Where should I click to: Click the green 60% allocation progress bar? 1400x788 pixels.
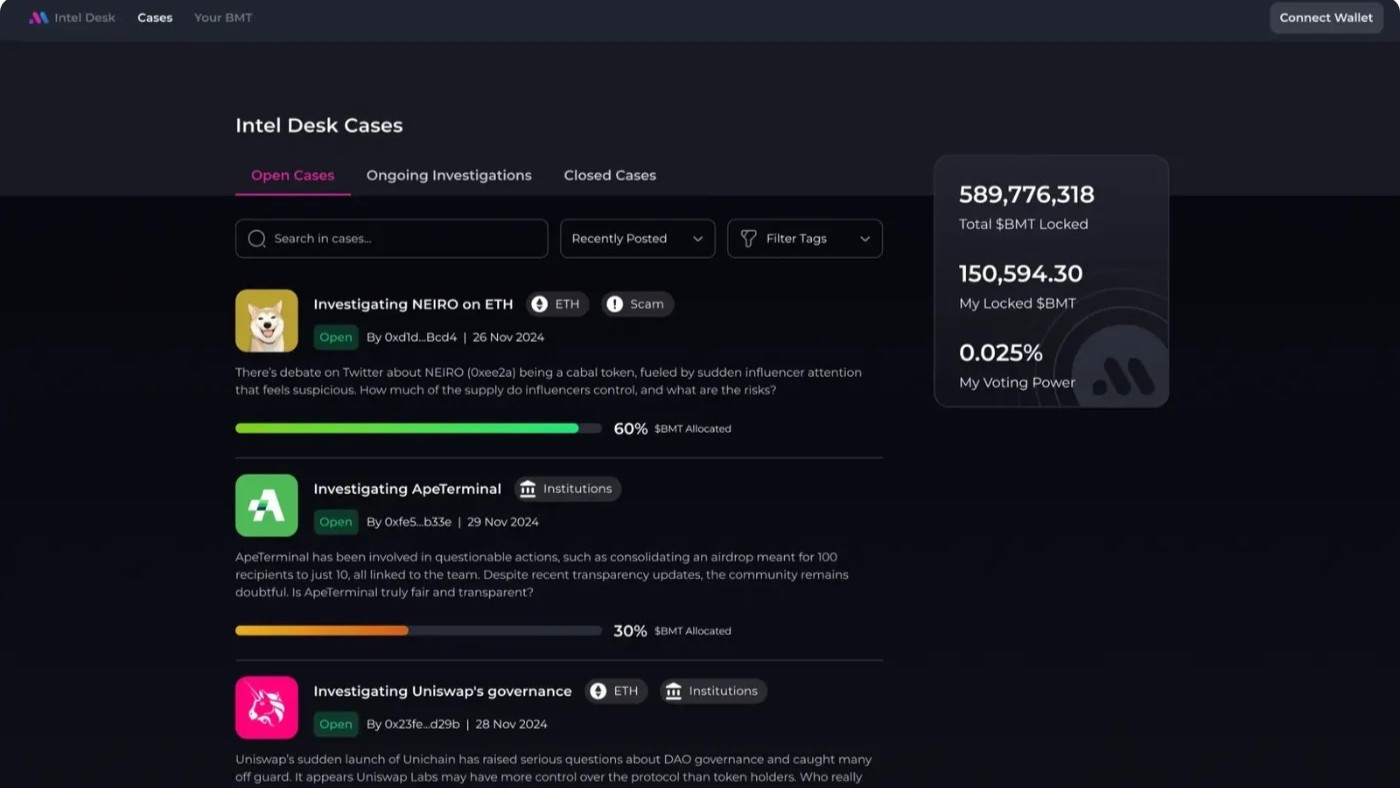point(418,428)
